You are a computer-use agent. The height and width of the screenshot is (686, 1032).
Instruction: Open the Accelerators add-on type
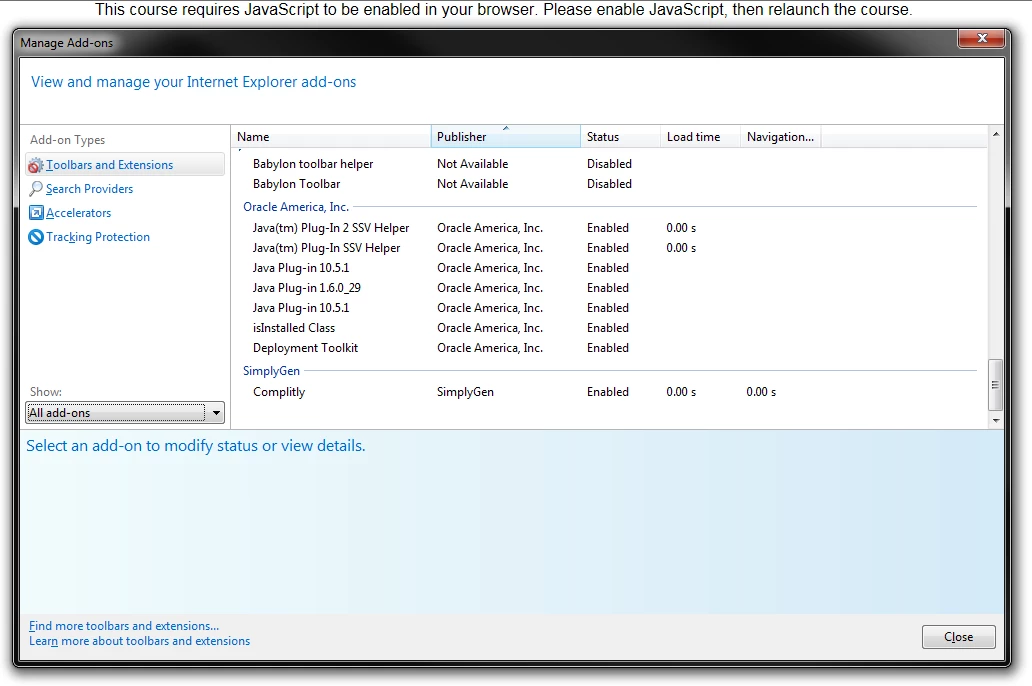(78, 213)
